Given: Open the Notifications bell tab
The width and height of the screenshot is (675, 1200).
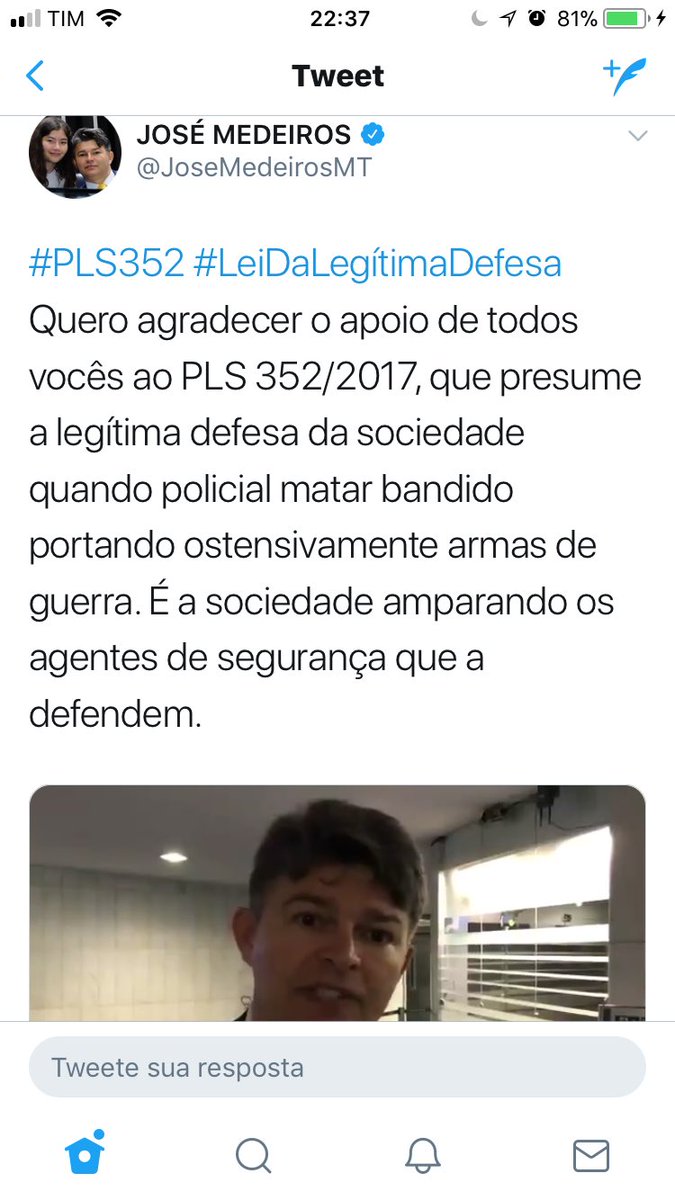Looking at the screenshot, I should [423, 1155].
